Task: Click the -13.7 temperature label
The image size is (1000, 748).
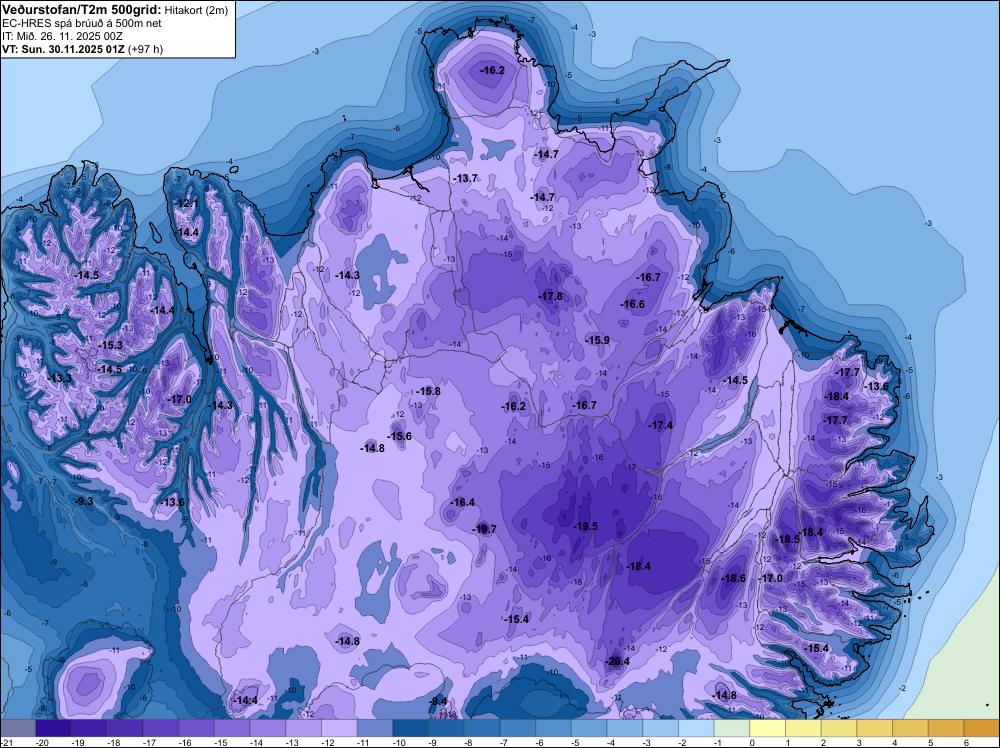Action: pos(465,179)
